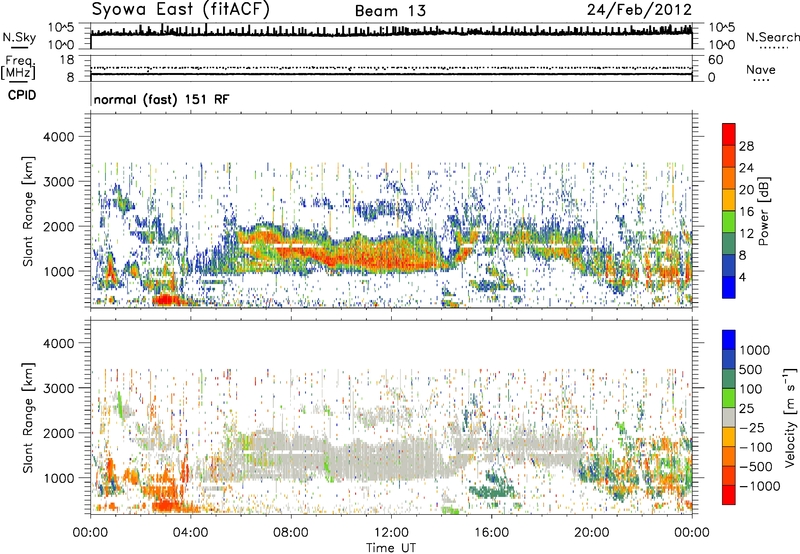Click the "04:00" time tick label

coord(190,533)
